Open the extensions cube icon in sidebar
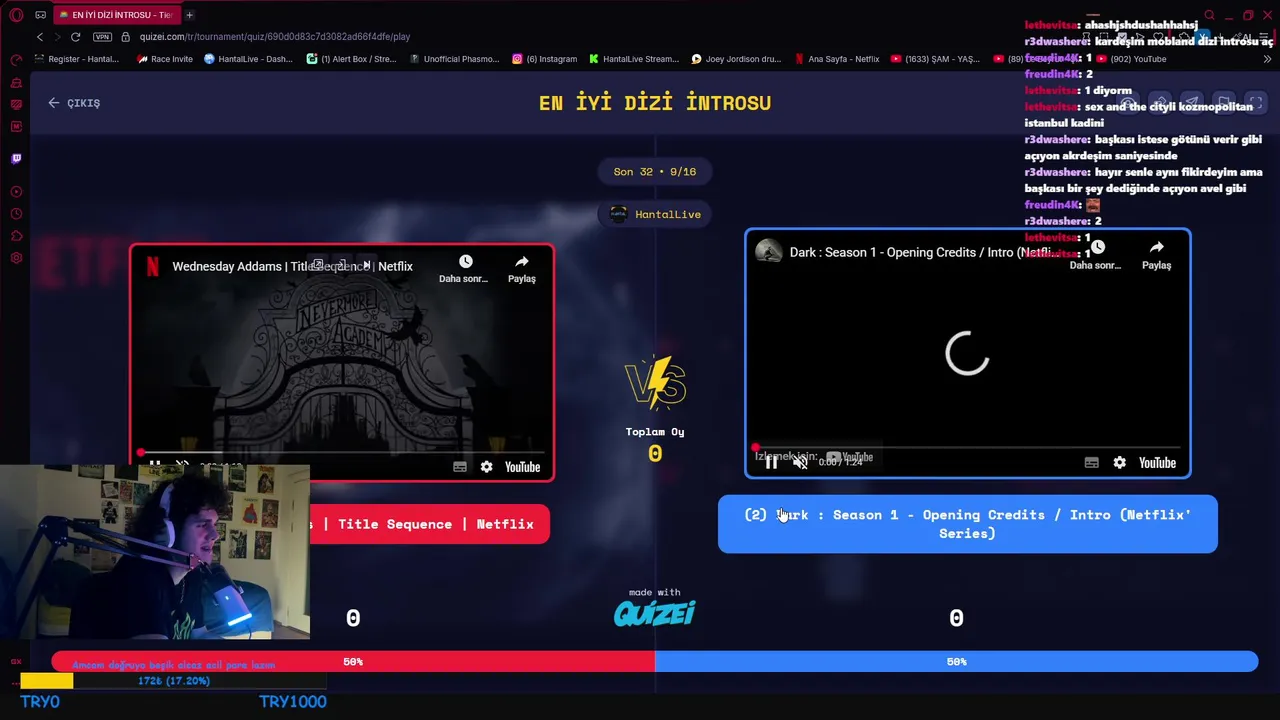This screenshot has width=1280, height=720. [x=16, y=236]
